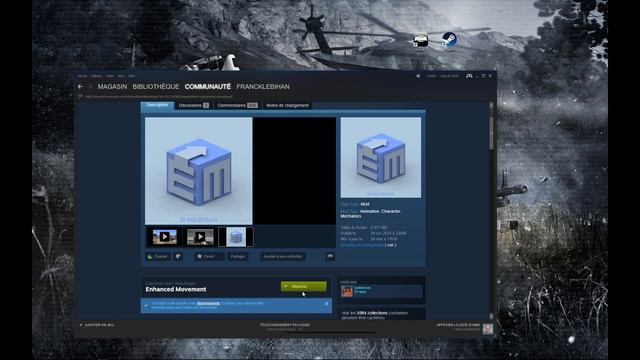Image resolution: width=640 pixels, height=360 pixels.
Task: Play the second video thumbnail
Action: (200, 237)
